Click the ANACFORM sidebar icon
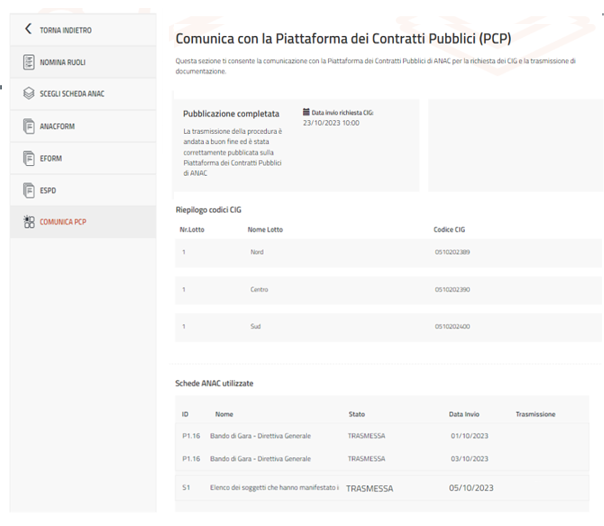Viewport: 604px width, 526px height. tap(28, 126)
